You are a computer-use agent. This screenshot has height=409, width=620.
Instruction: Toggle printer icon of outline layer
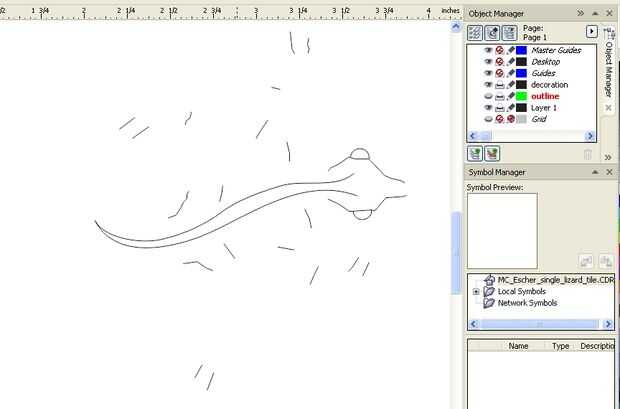tap(500, 96)
